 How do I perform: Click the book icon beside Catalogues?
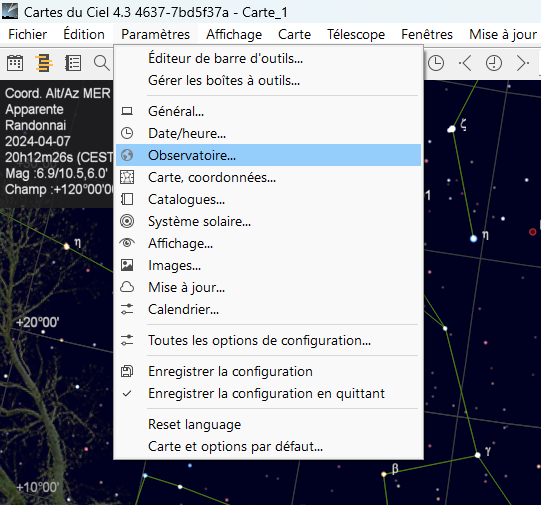pyautogui.click(x=127, y=199)
